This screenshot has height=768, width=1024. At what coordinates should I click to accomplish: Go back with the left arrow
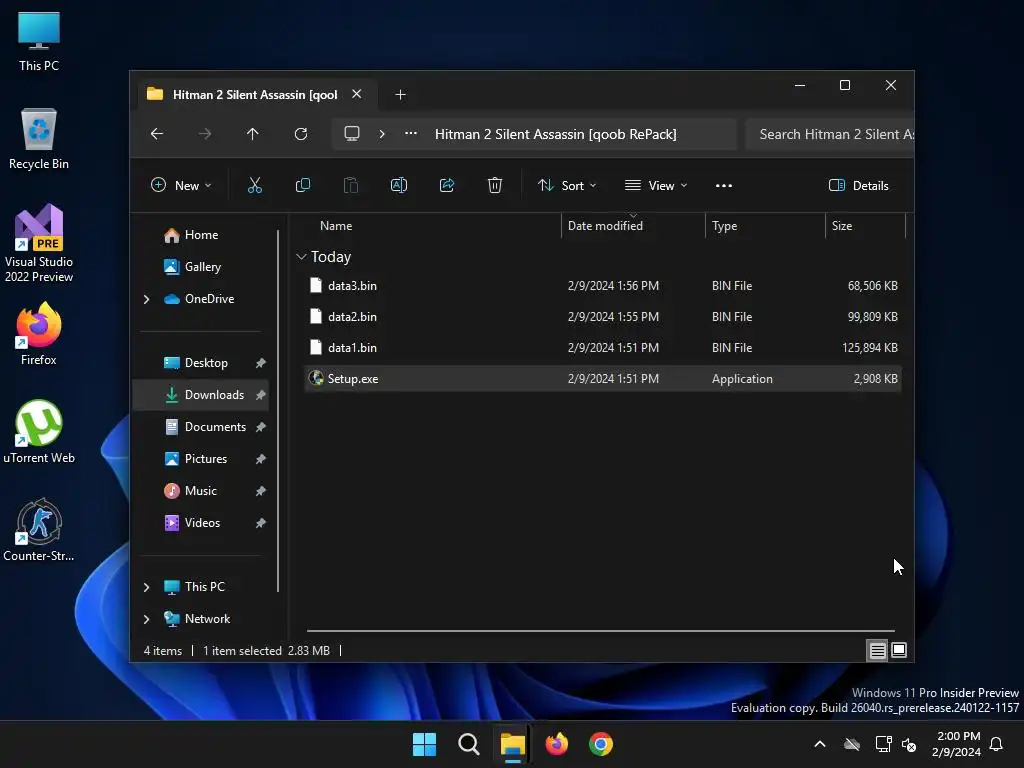[157, 134]
